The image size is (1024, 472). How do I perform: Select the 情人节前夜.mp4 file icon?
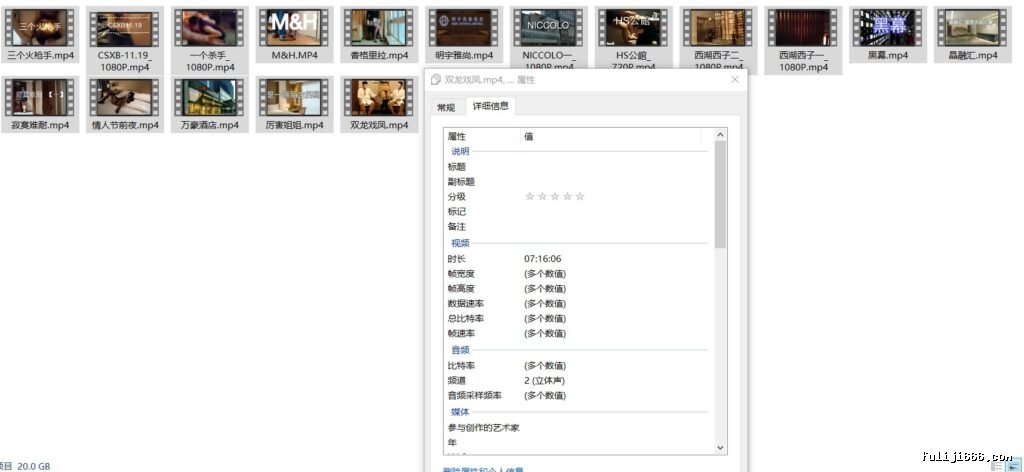125,97
